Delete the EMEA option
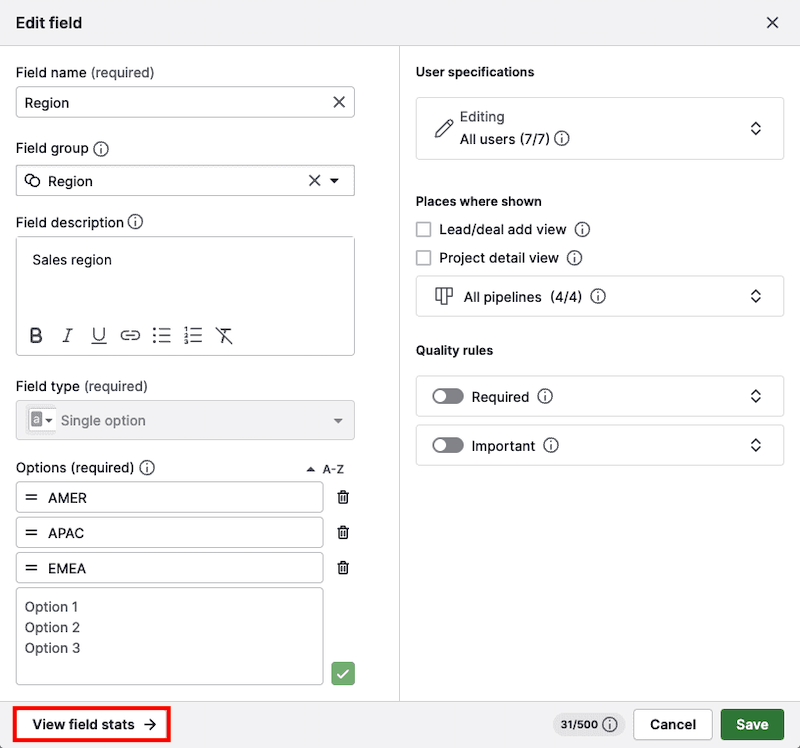 click(343, 568)
